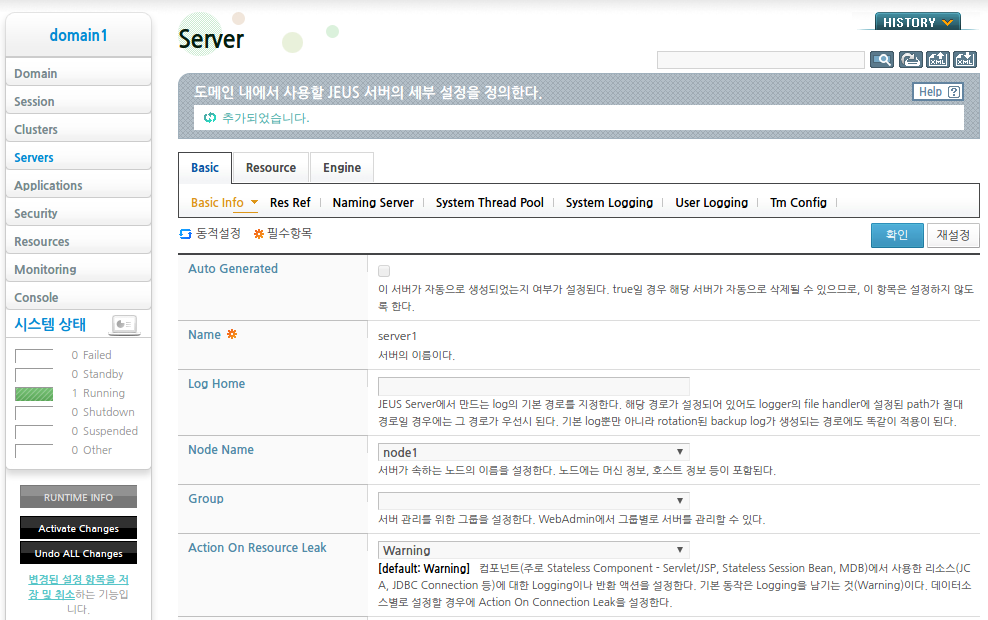Select the Basic Info sub-menu
Screen dimensions: 988x620
click(217, 202)
